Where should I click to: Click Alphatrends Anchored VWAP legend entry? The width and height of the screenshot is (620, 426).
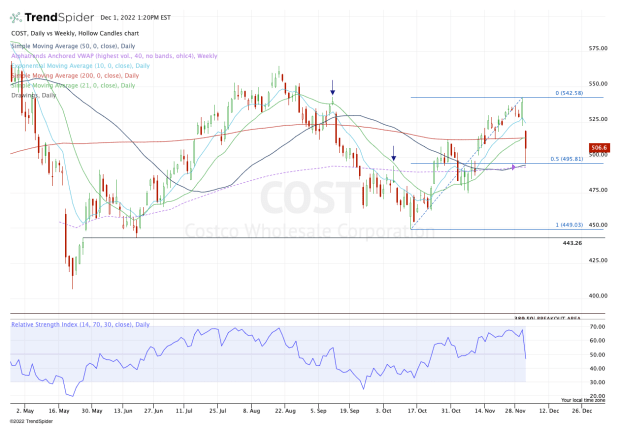[x=114, y=56]
